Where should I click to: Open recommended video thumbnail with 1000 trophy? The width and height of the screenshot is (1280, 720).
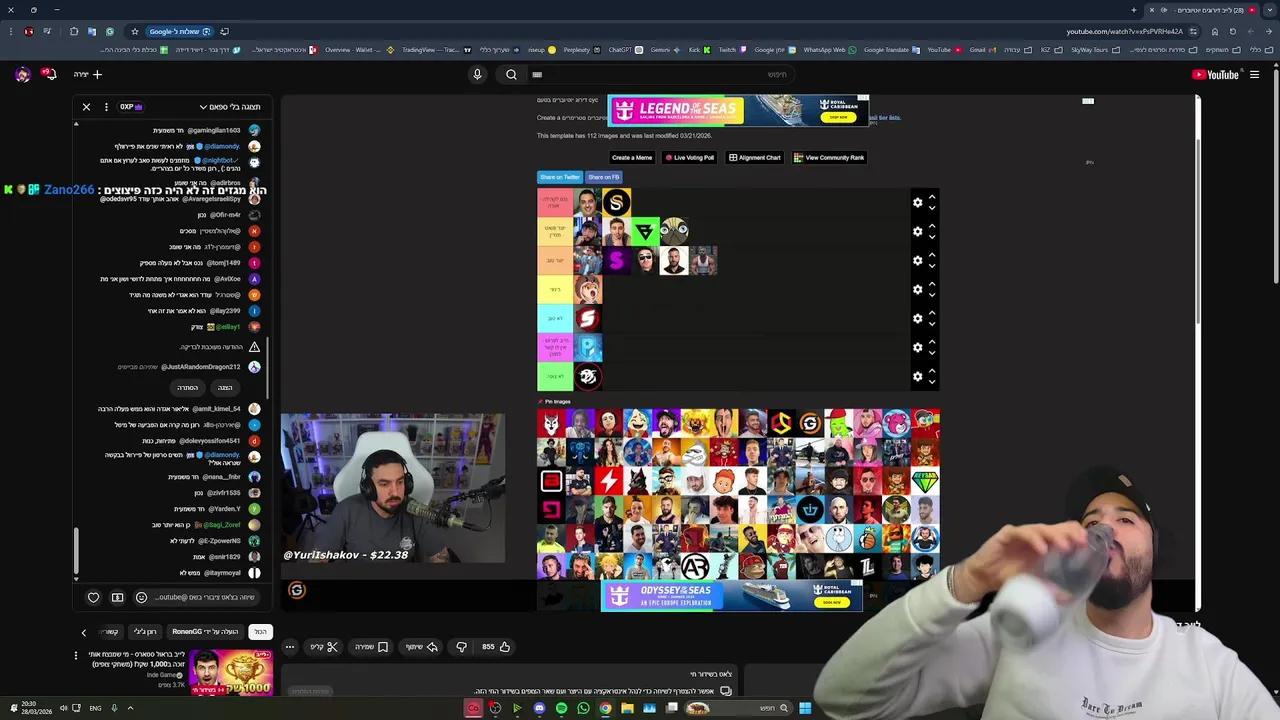pos(231,673)
